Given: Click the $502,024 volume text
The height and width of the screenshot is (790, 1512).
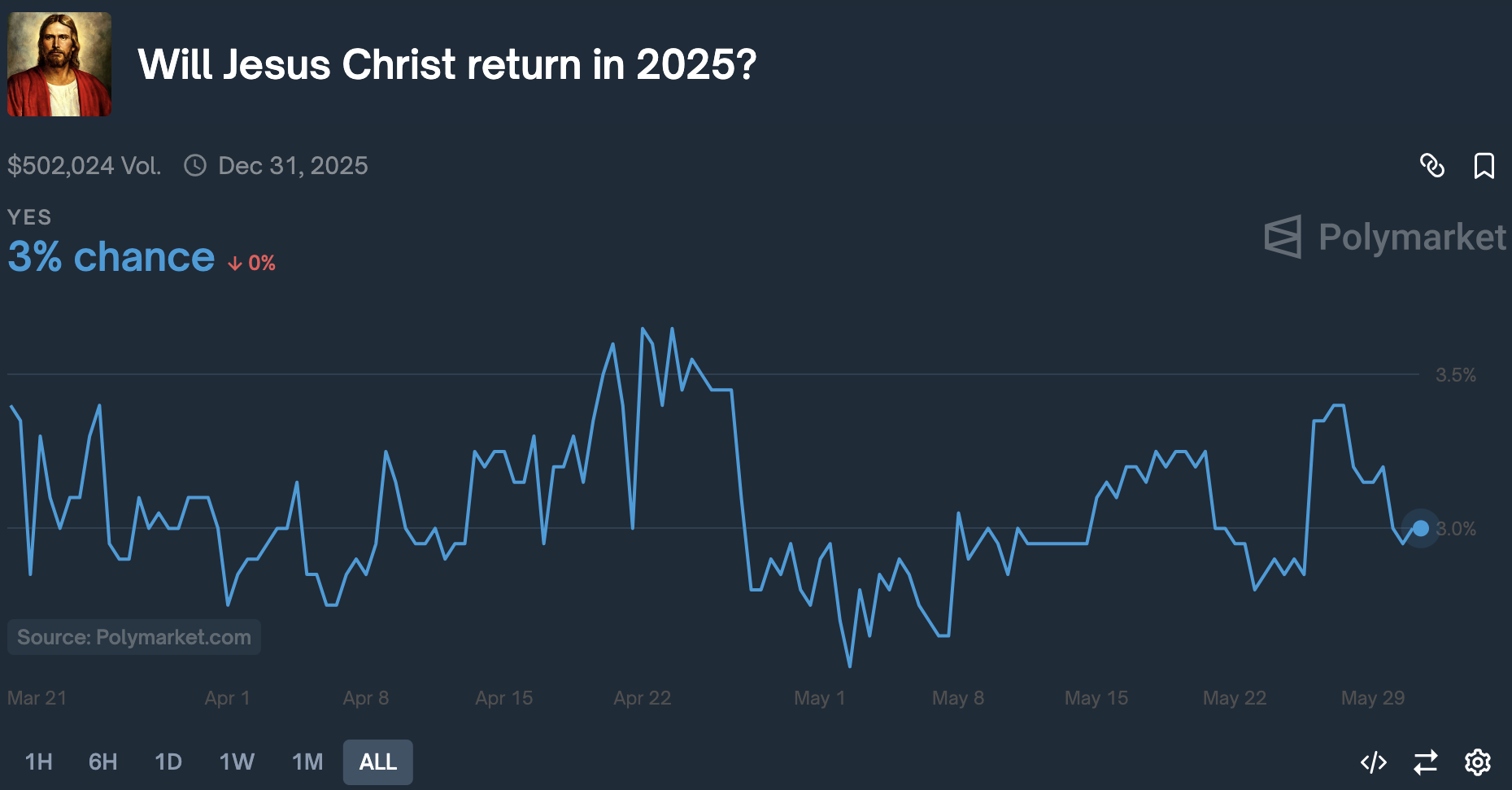Looking at the screenshot, I should 84,166.
